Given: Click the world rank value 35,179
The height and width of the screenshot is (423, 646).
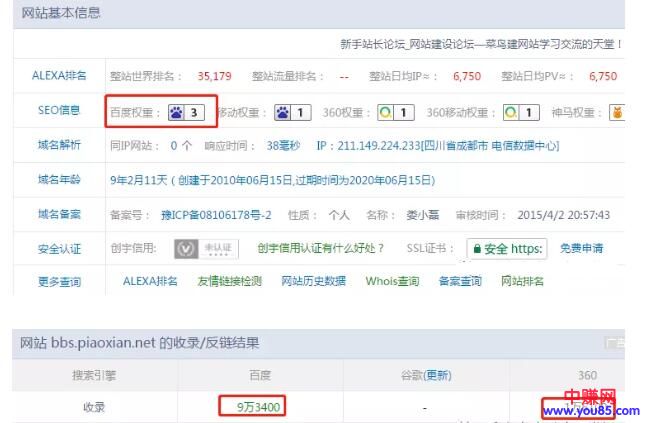Looking at the screenshot, I should [215, 76].
